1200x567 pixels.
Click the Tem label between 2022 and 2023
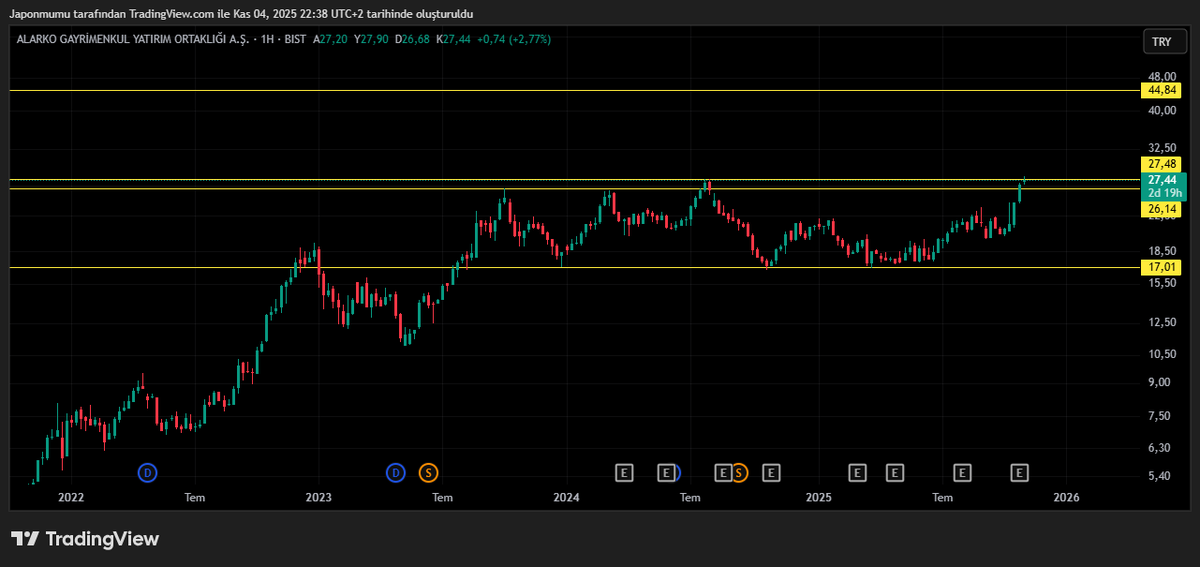(195, 497)
